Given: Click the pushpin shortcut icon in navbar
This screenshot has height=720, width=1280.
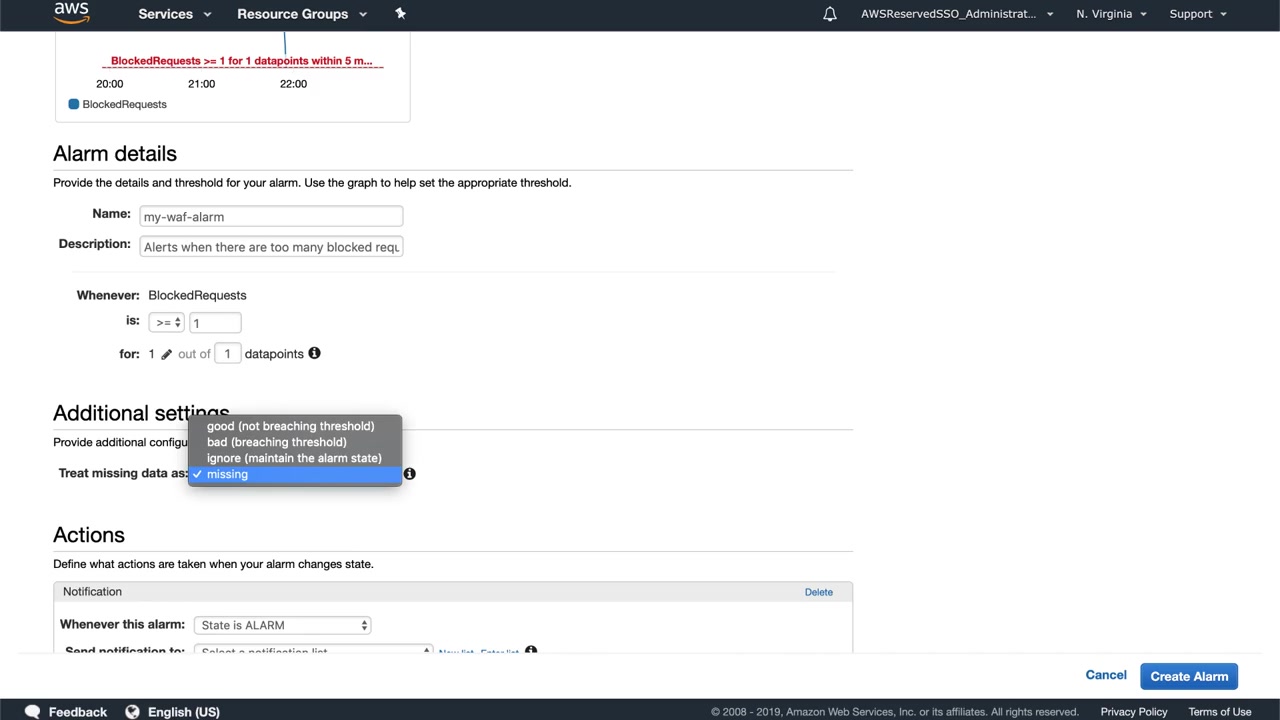Looking at the screenshot, I should tap(400, 14).
